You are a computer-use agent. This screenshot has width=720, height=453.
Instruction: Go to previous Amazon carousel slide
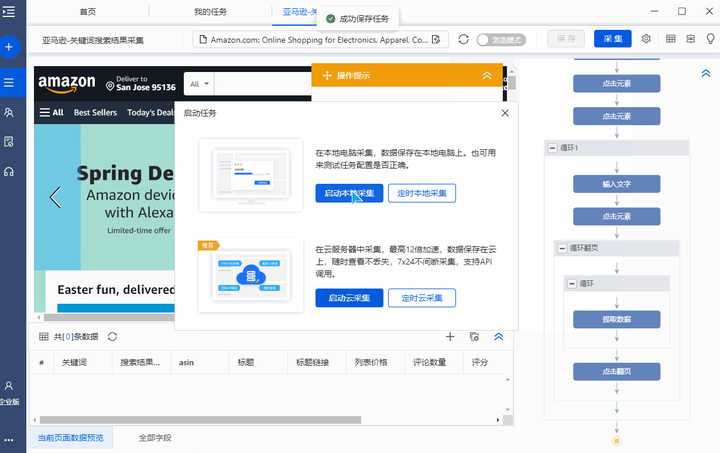56,197
